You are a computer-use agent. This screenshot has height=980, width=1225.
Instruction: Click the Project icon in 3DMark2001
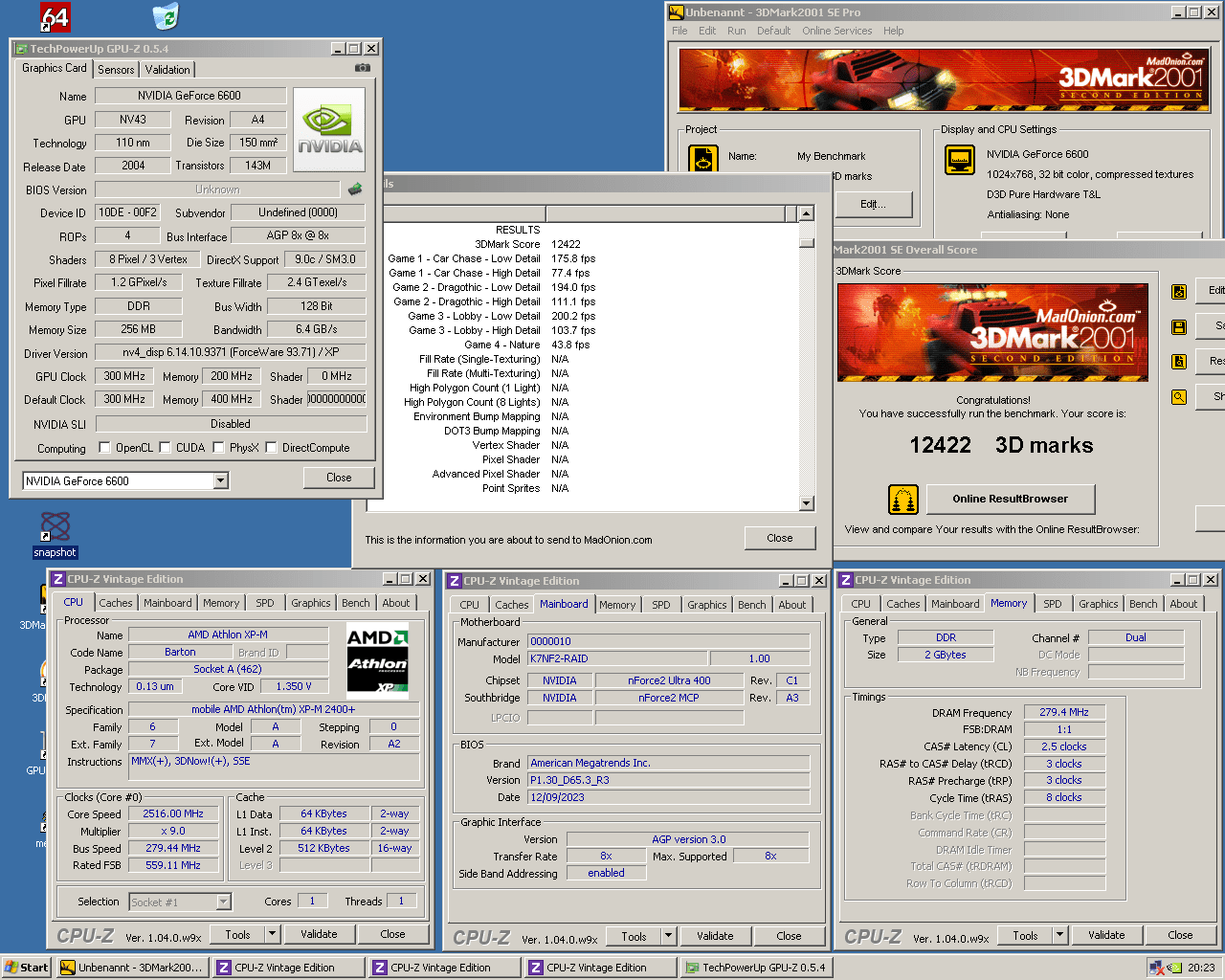tap(703, 159)
